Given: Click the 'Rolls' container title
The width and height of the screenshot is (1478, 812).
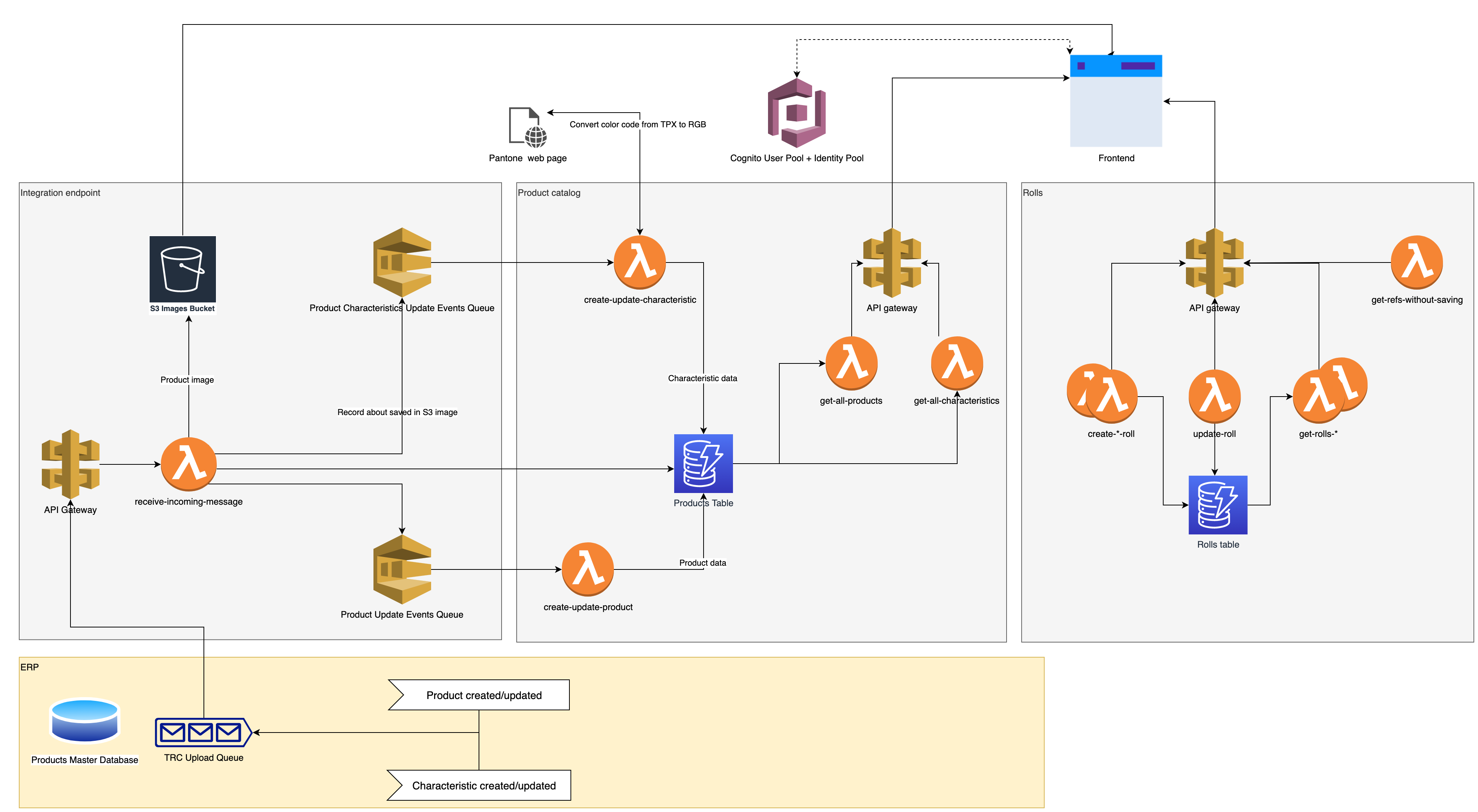Looking at the screenshot, I should (1033, 193).
